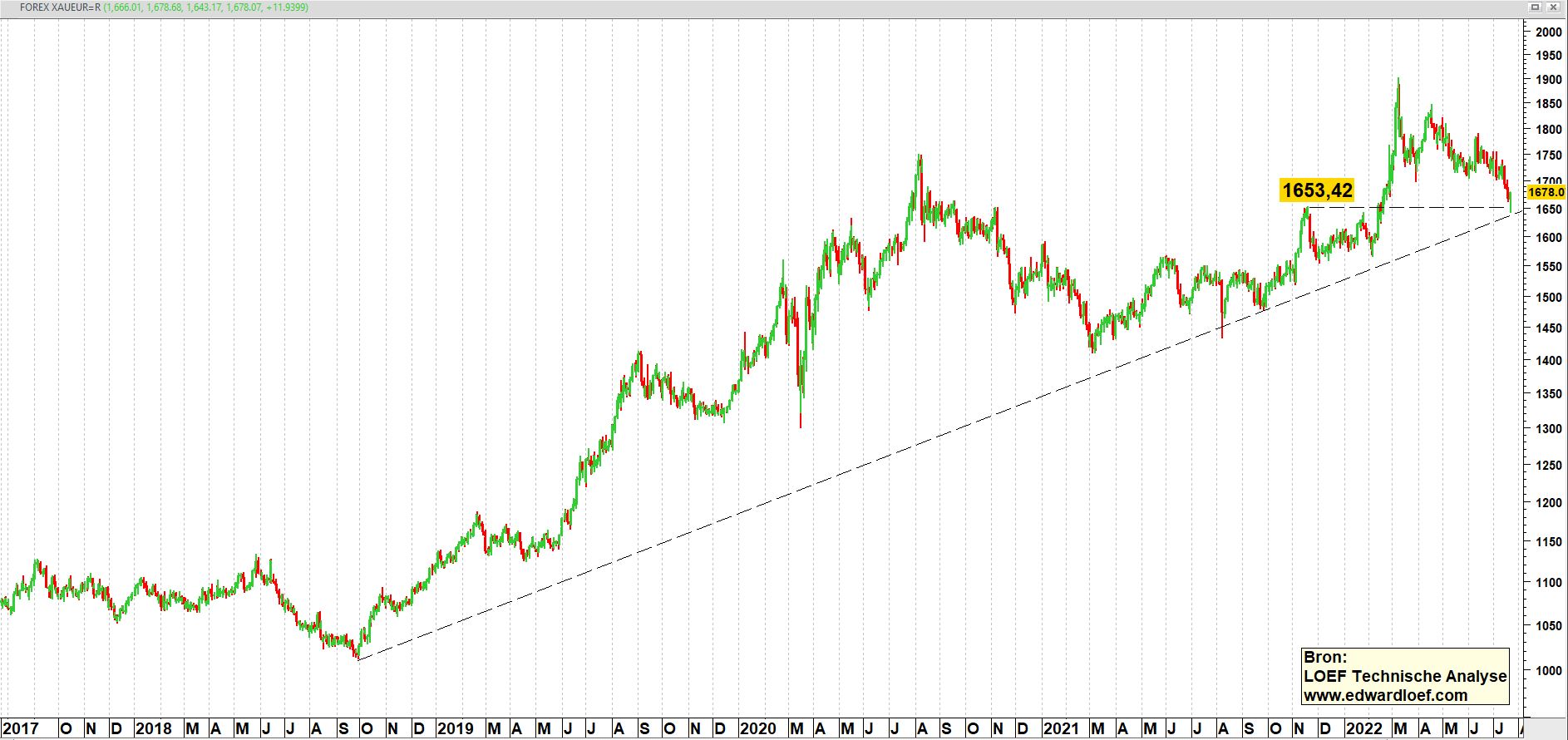Click the 1800 price axis label

(1549, 130)
